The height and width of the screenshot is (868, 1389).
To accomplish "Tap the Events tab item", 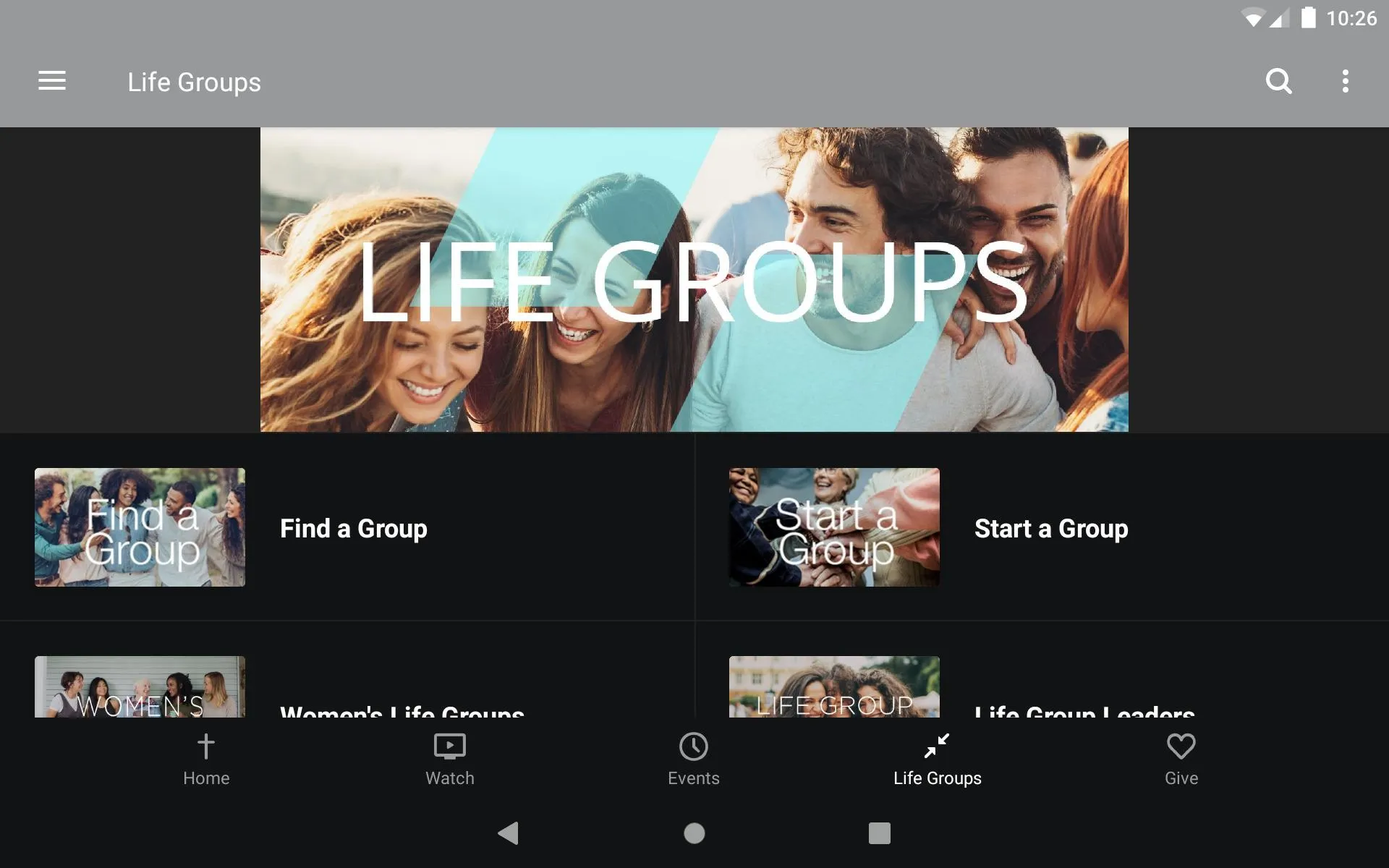I will [694, 757].
